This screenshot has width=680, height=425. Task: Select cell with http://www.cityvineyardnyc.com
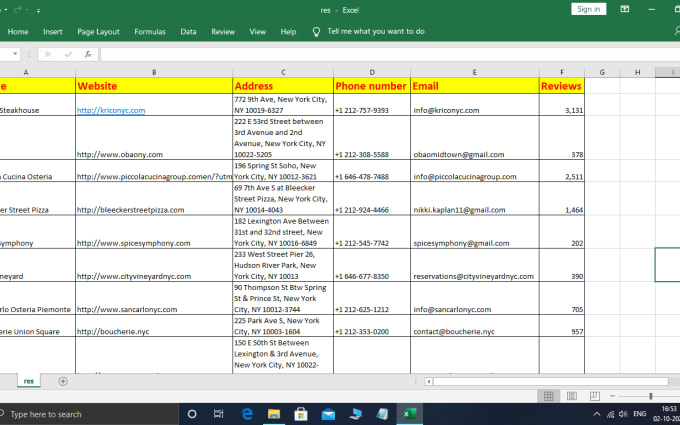coord(154,265)
